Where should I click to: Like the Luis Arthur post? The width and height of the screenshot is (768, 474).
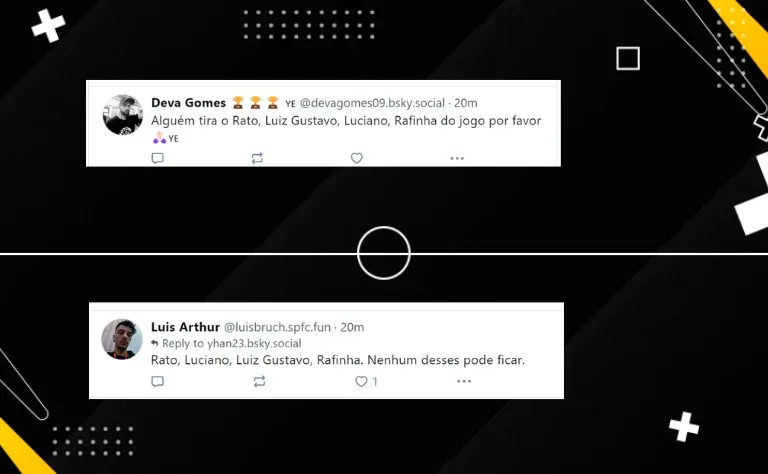(361, 381)
